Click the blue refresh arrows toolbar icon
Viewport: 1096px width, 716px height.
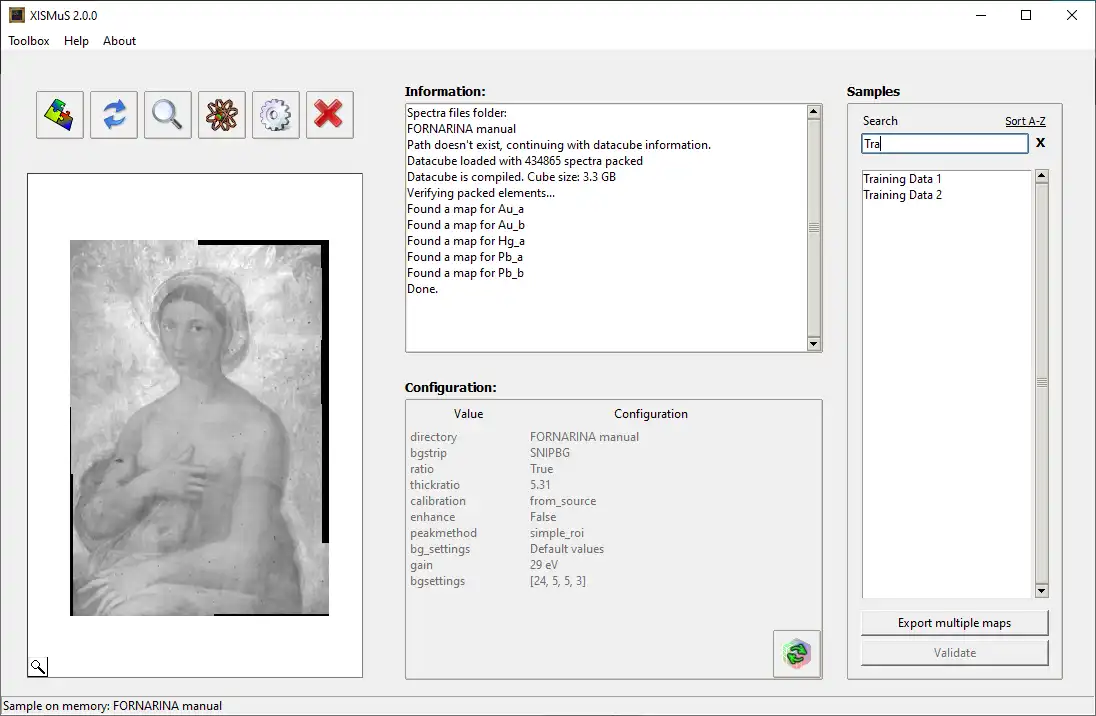[113, 114]
